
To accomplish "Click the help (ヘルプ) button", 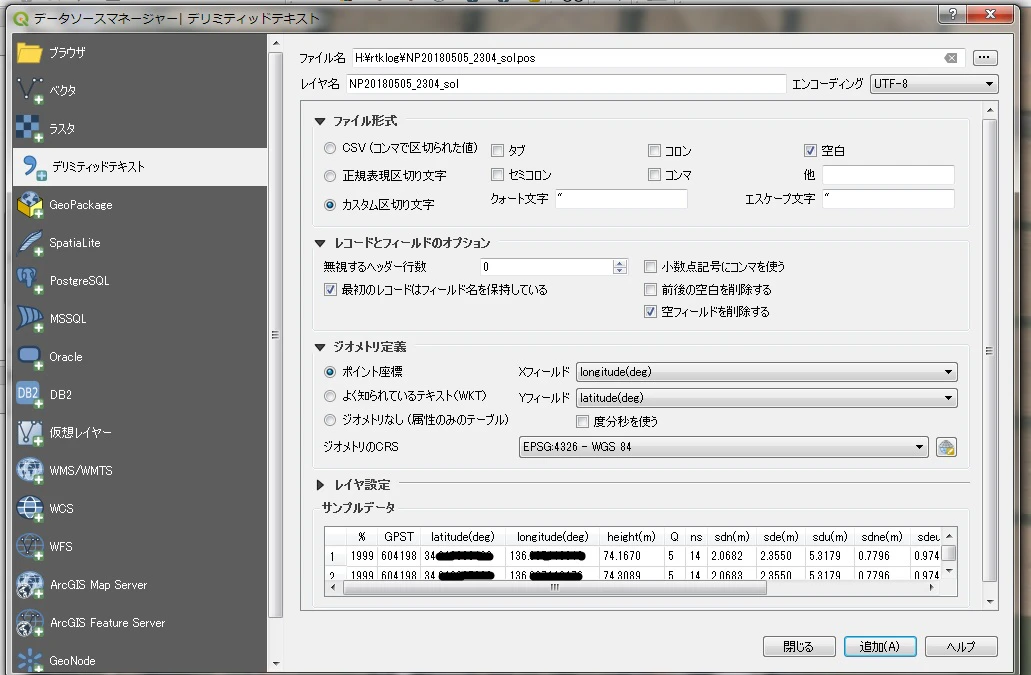I will 961,647.
